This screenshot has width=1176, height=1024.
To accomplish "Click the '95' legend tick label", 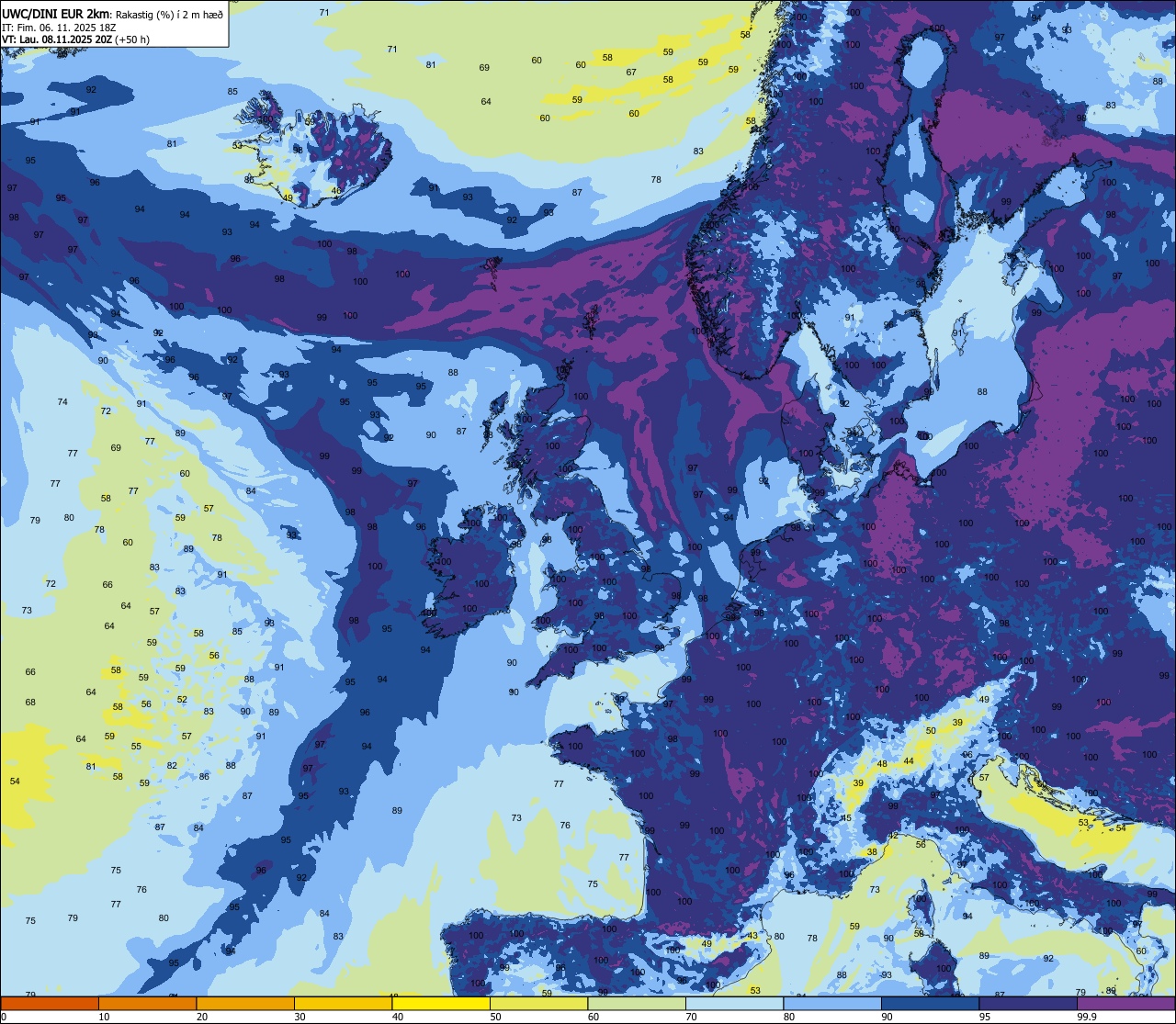I will pos(984,1017).
